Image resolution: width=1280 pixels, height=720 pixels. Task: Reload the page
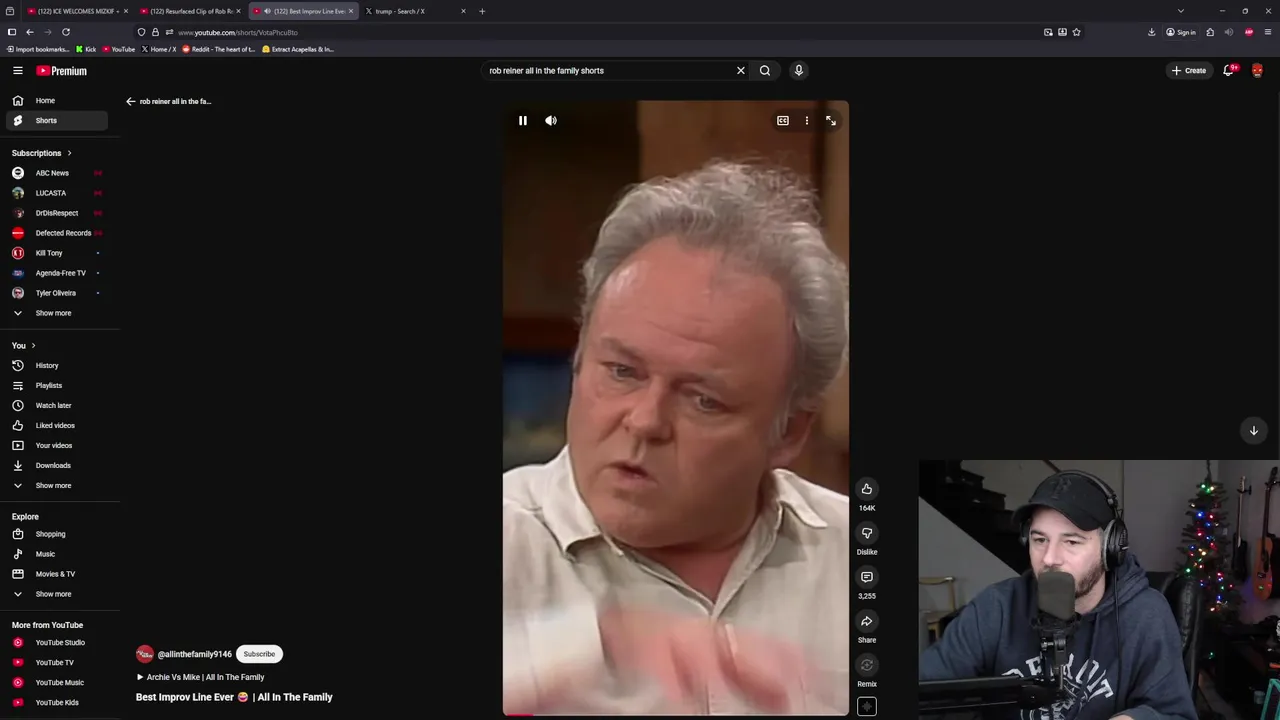(x=66, y=32)
